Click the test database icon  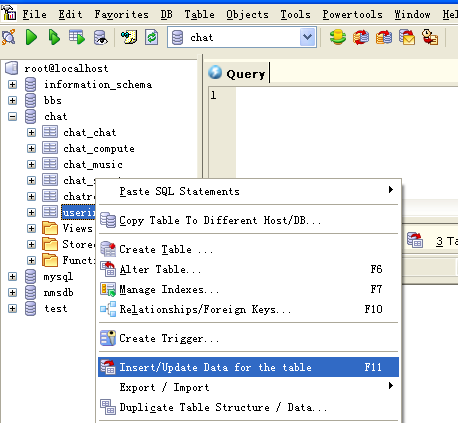30,308
